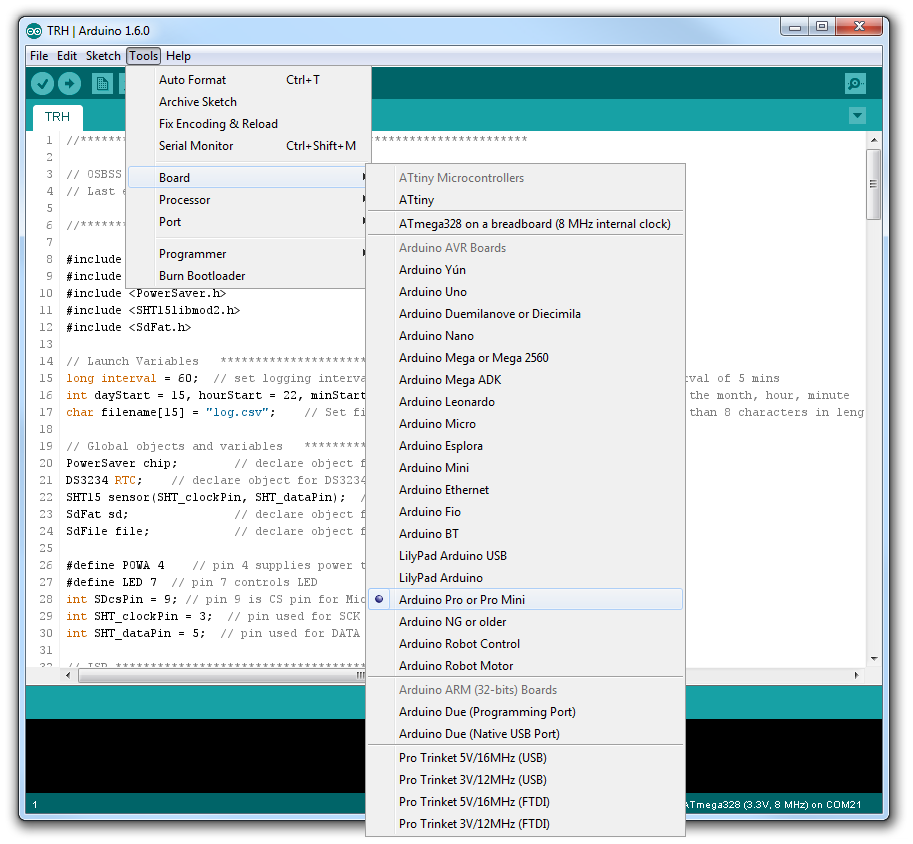Open the File menu
Image resolution: width=913 pixels, height=844 pixels.
[39, 56]
